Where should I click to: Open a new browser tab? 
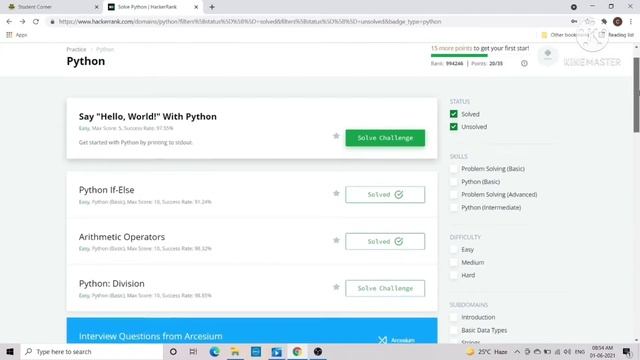point(212,7)
